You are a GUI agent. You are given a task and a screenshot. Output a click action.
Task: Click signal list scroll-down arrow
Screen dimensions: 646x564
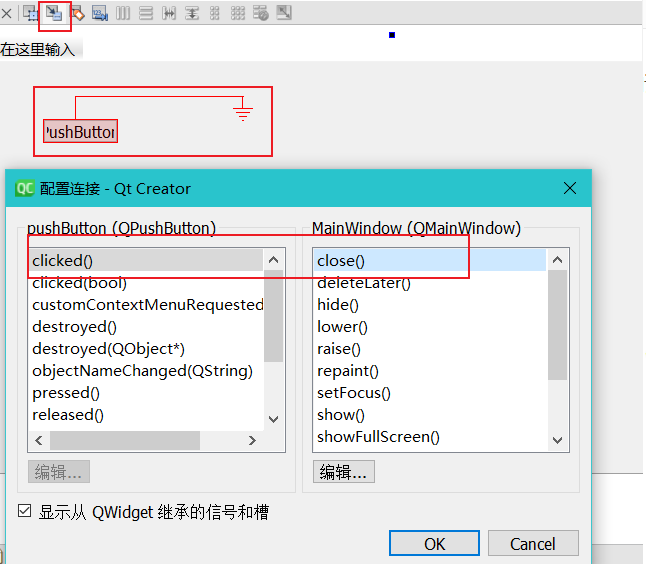point(274,419)
